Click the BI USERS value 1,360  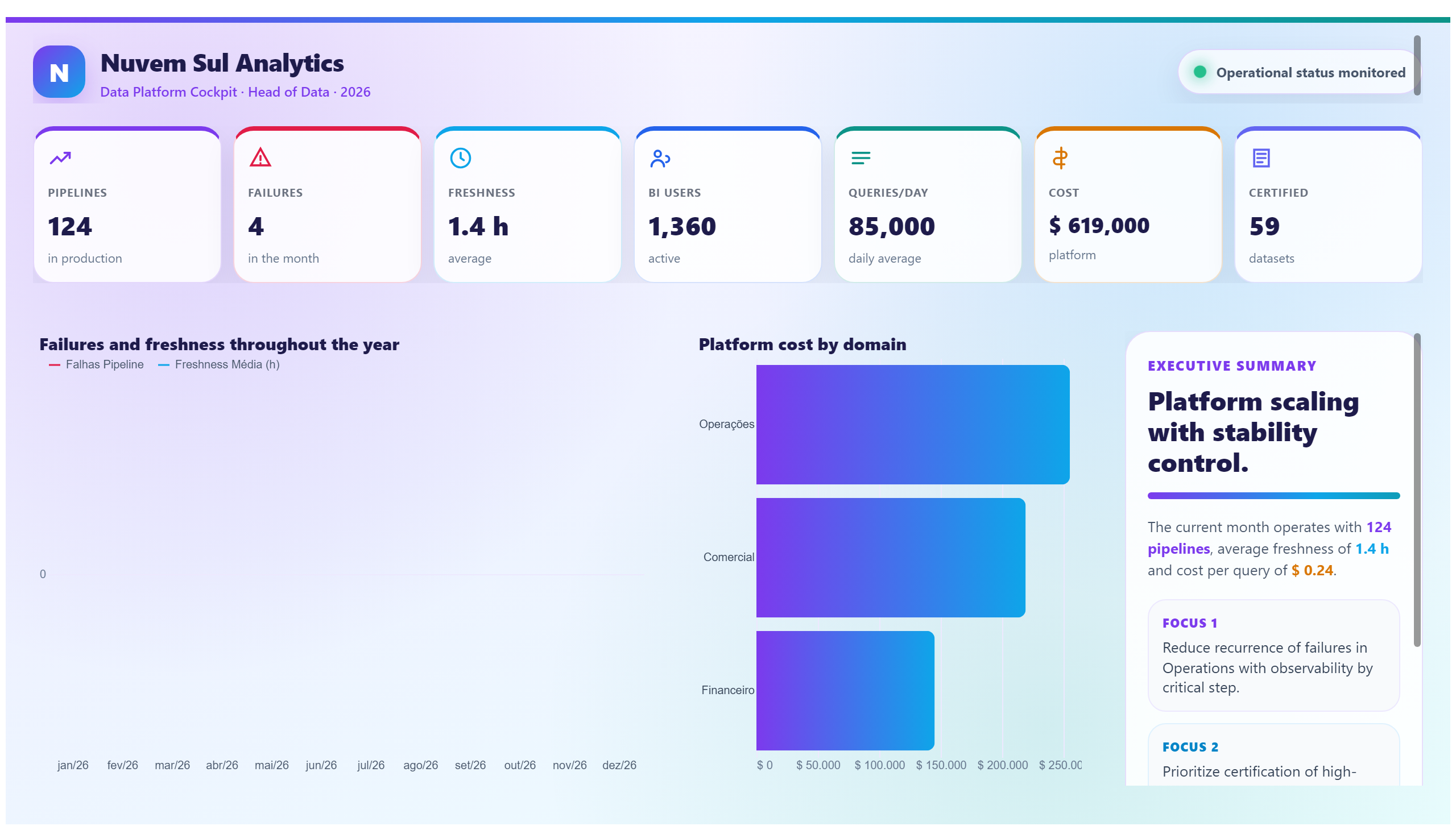pyautogui.click(x=681, y=226)
